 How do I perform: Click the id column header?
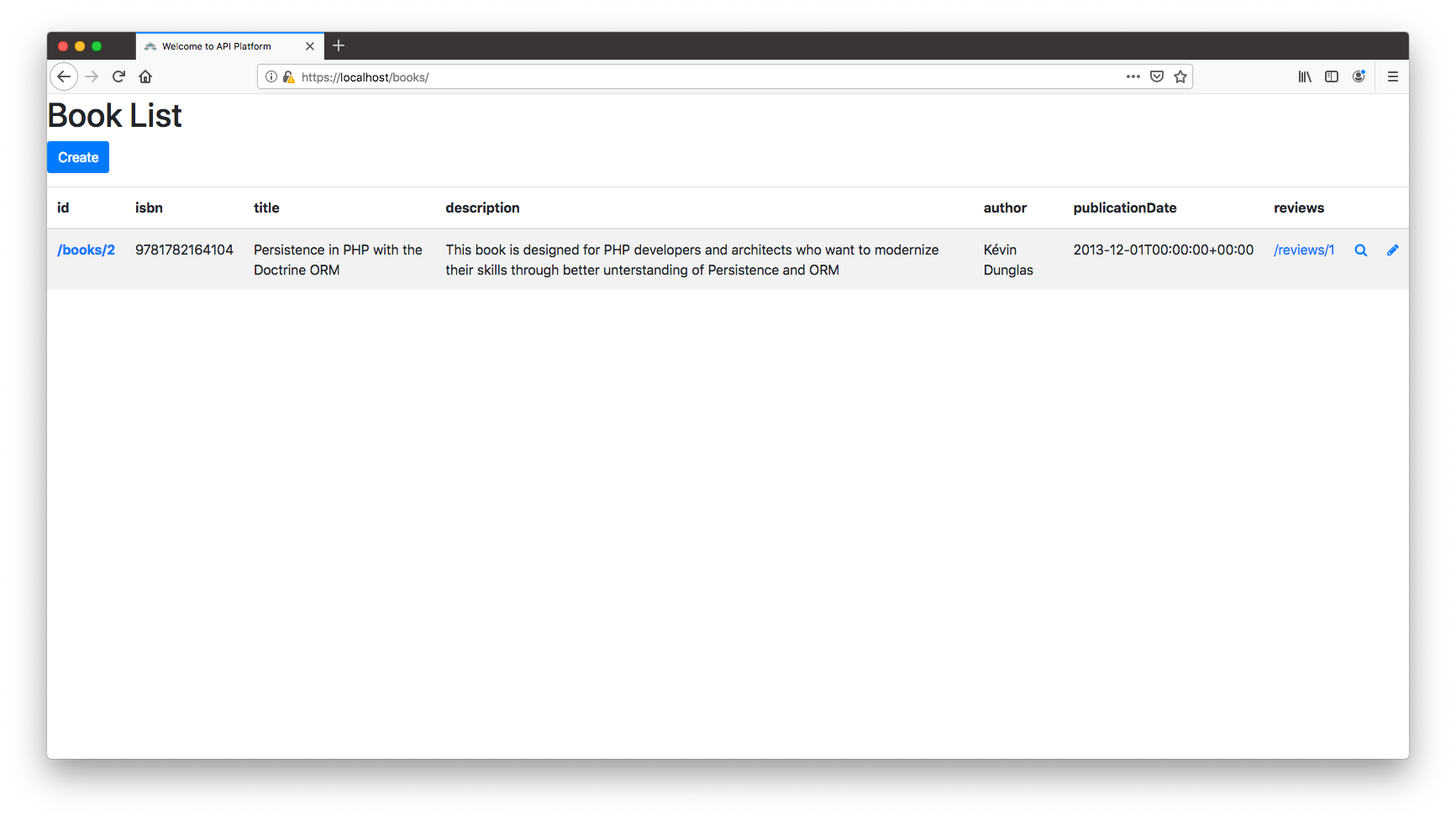[63, 208]
